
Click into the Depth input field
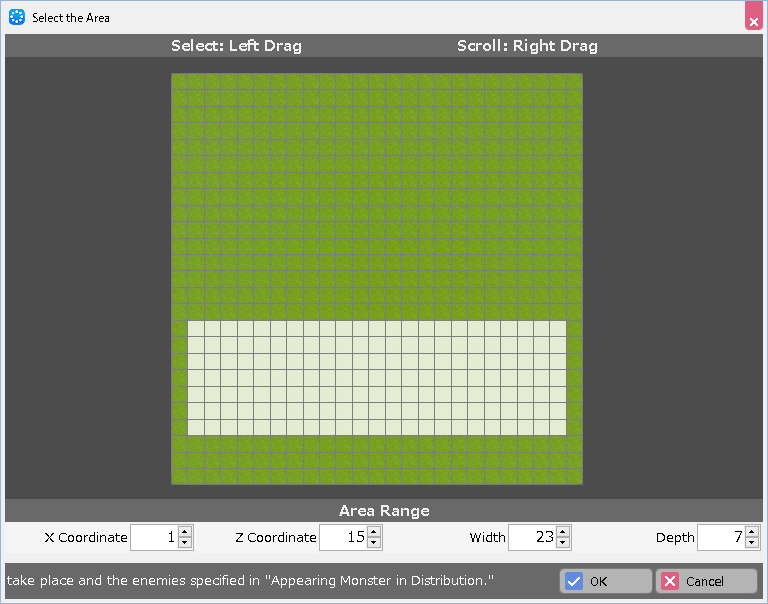(721, 537)
